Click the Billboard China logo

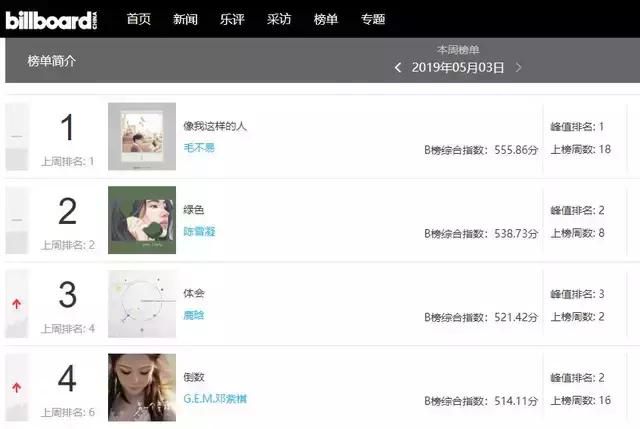pyautogui.click(x=51, y=20)
